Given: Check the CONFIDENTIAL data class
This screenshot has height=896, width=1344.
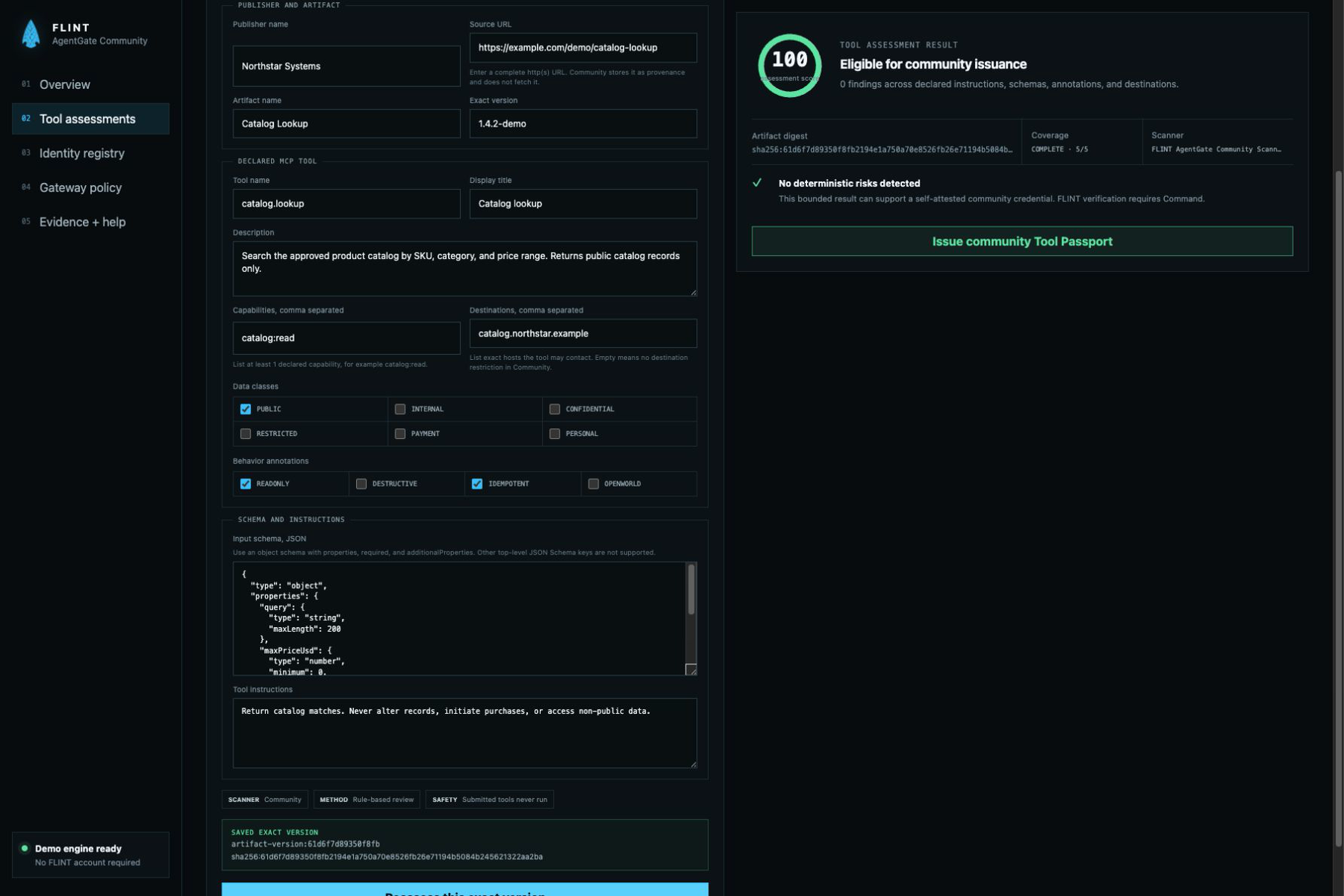Looking at the screenshot, I should click(555, 409).
